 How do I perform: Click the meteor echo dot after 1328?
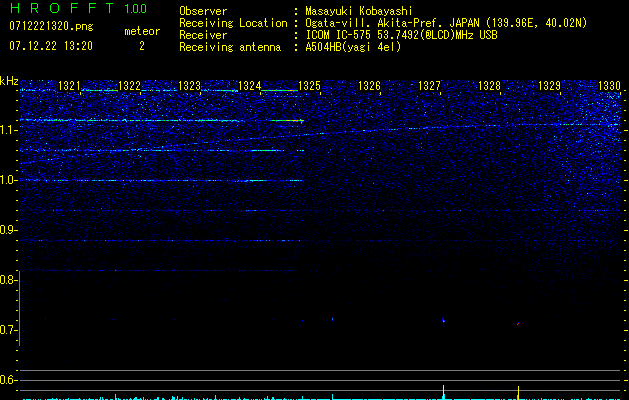518,323
